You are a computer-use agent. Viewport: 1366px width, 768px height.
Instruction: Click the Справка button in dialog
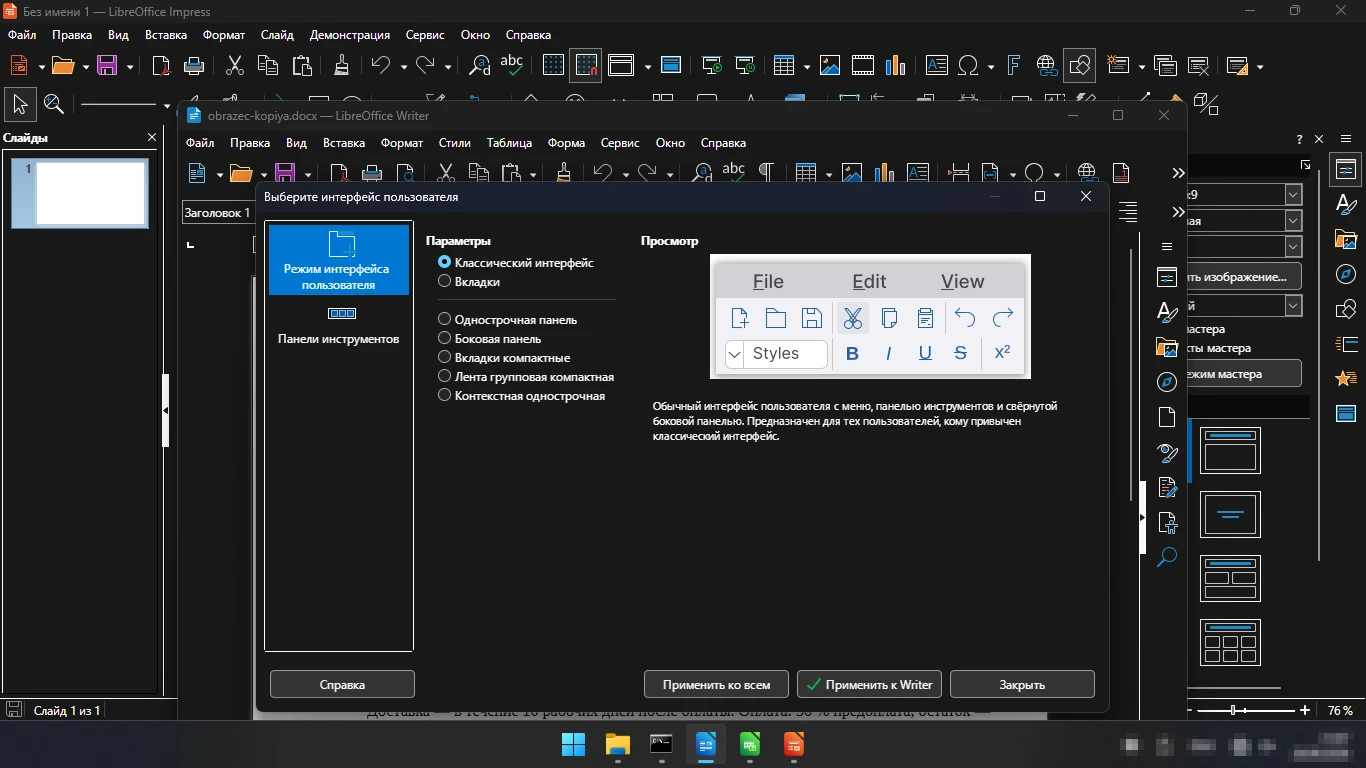(342, 685)
